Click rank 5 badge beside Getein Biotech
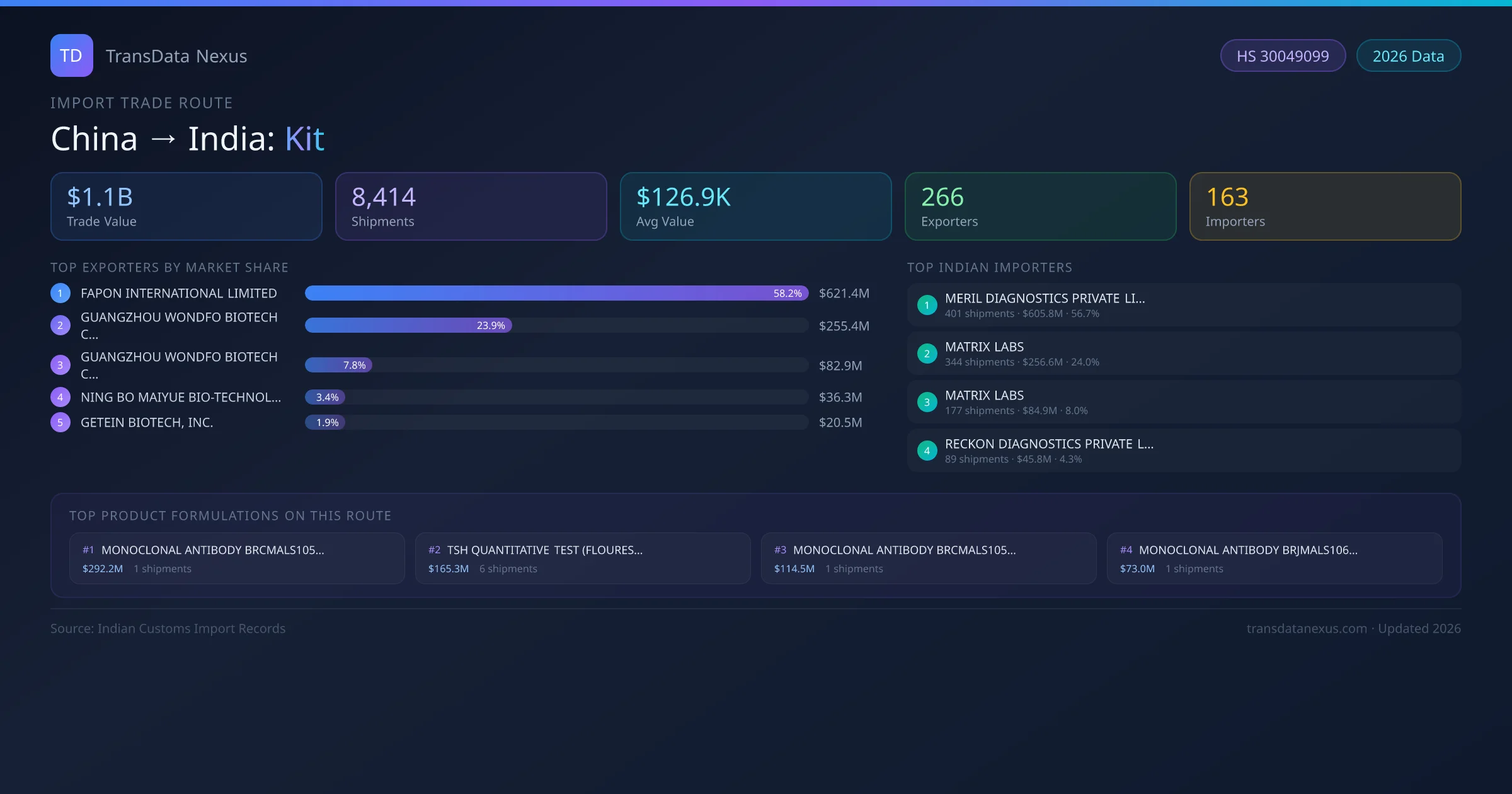Viewport: 1512px width, 794px height. pos(60,422)
